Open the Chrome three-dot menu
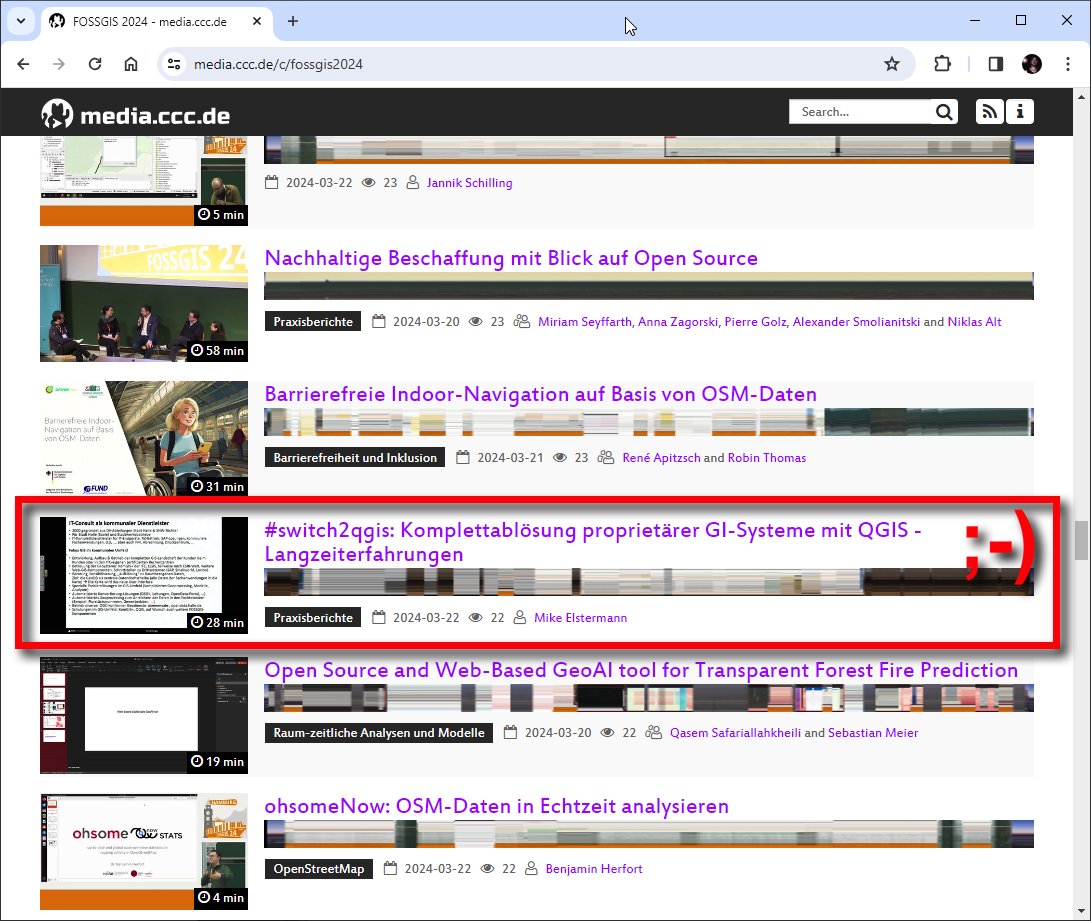 pos(1068,64)
